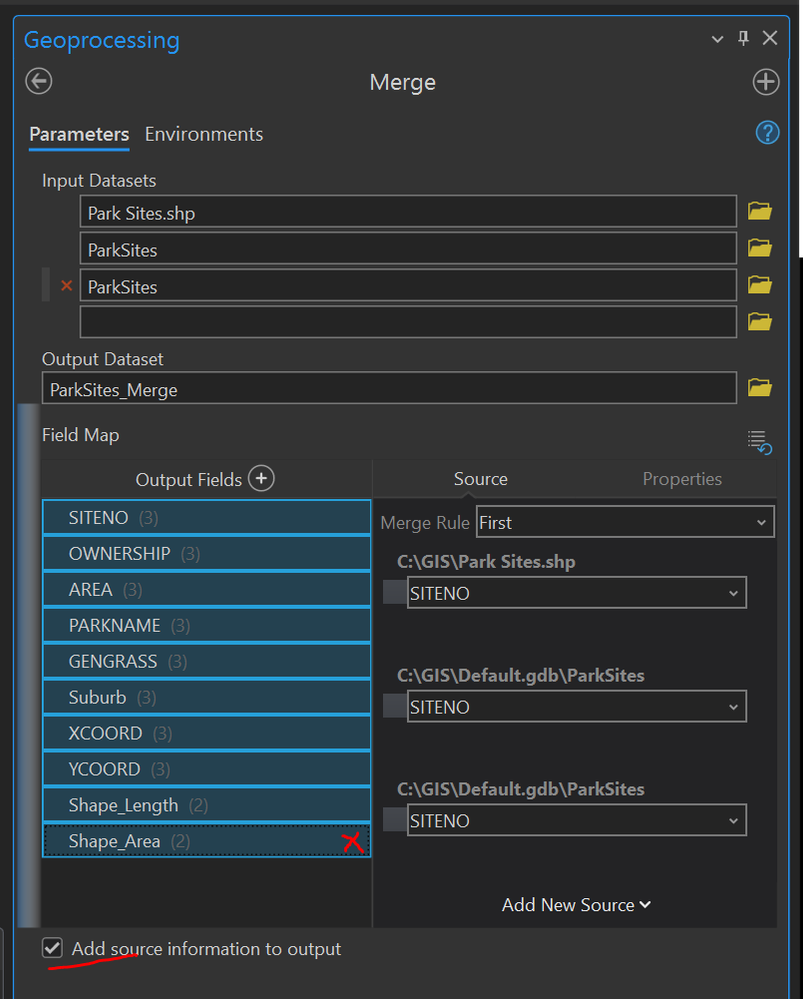This screenshot has height=999, width=803.
Task: Toggle Add source information to output checkbox
Action: click(x=53, y=948)
